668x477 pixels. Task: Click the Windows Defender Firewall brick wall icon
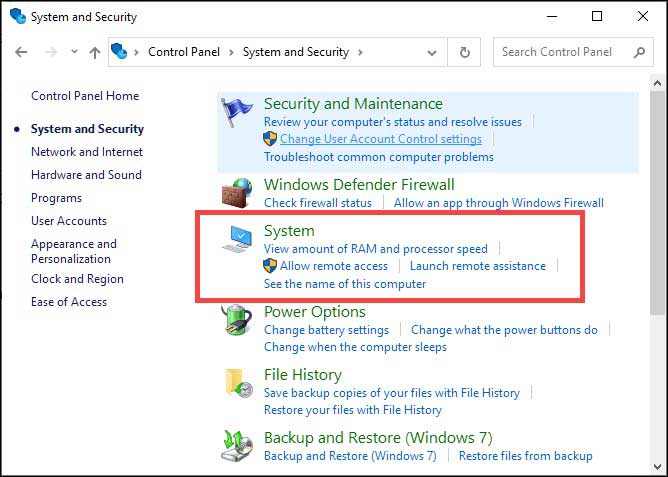coord(238,193)
